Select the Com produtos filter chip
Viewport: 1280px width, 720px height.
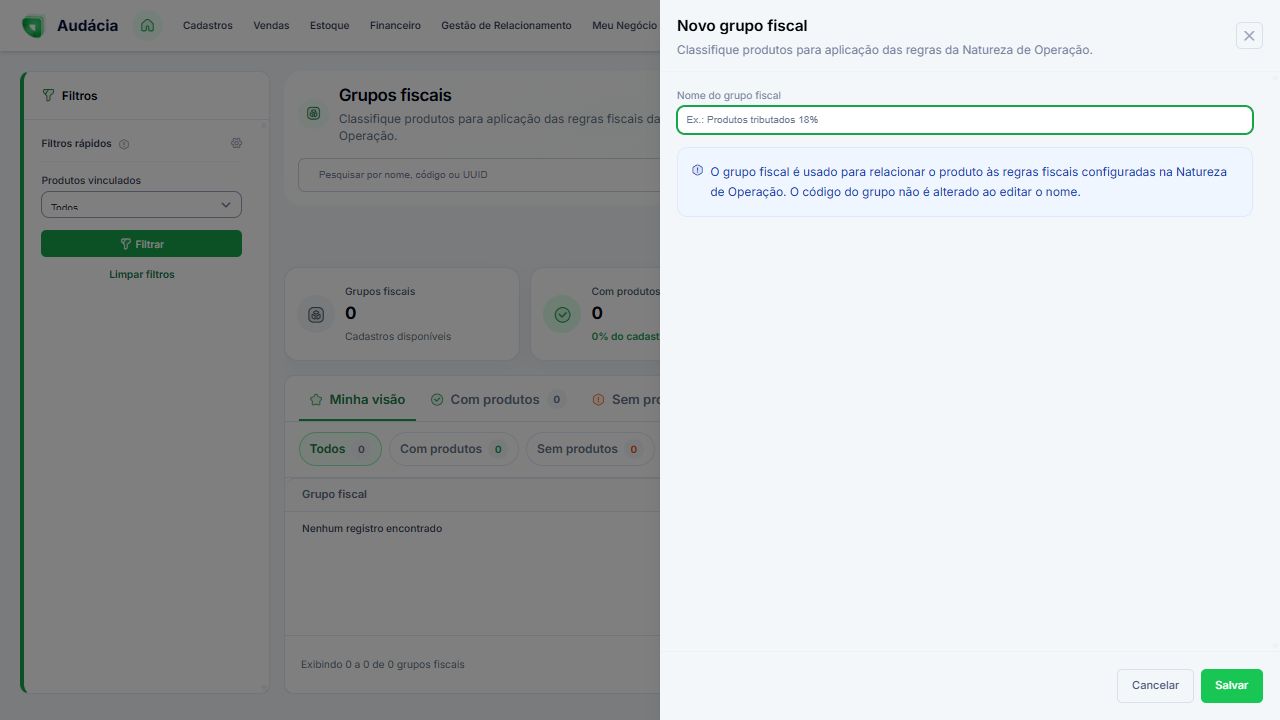click(453, 449)
